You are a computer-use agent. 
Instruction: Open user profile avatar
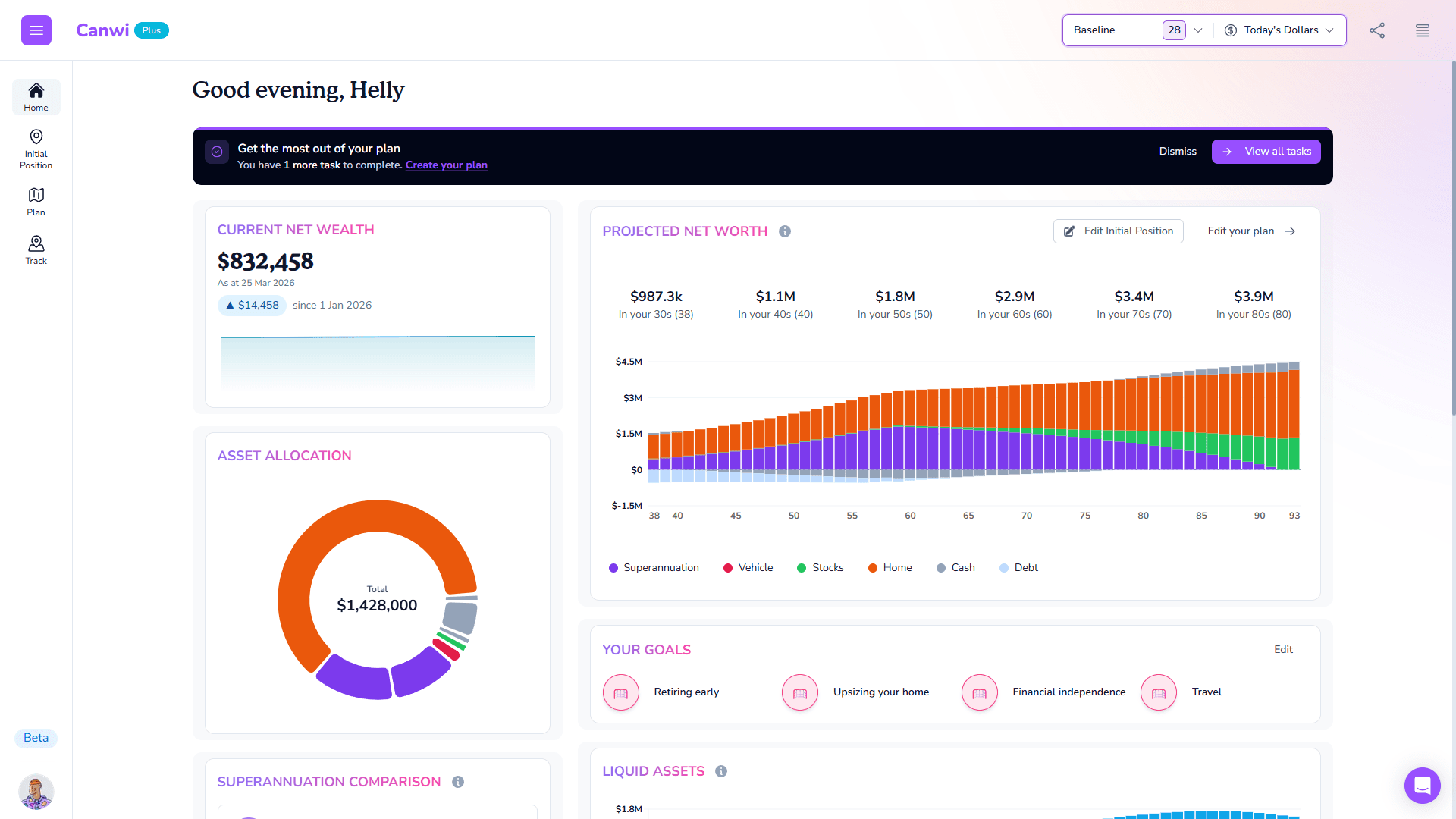(x=36, y=792)
